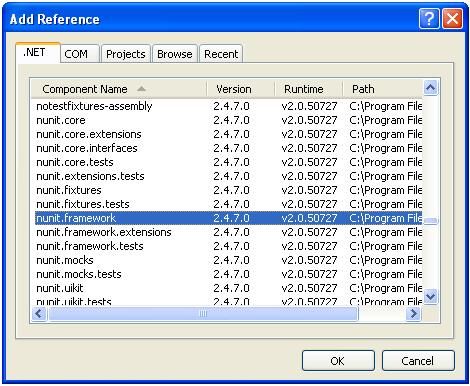This screenshot has height=386, width=470.
Task: Switch to the .NET tab
Action: (x=38, y=53)
